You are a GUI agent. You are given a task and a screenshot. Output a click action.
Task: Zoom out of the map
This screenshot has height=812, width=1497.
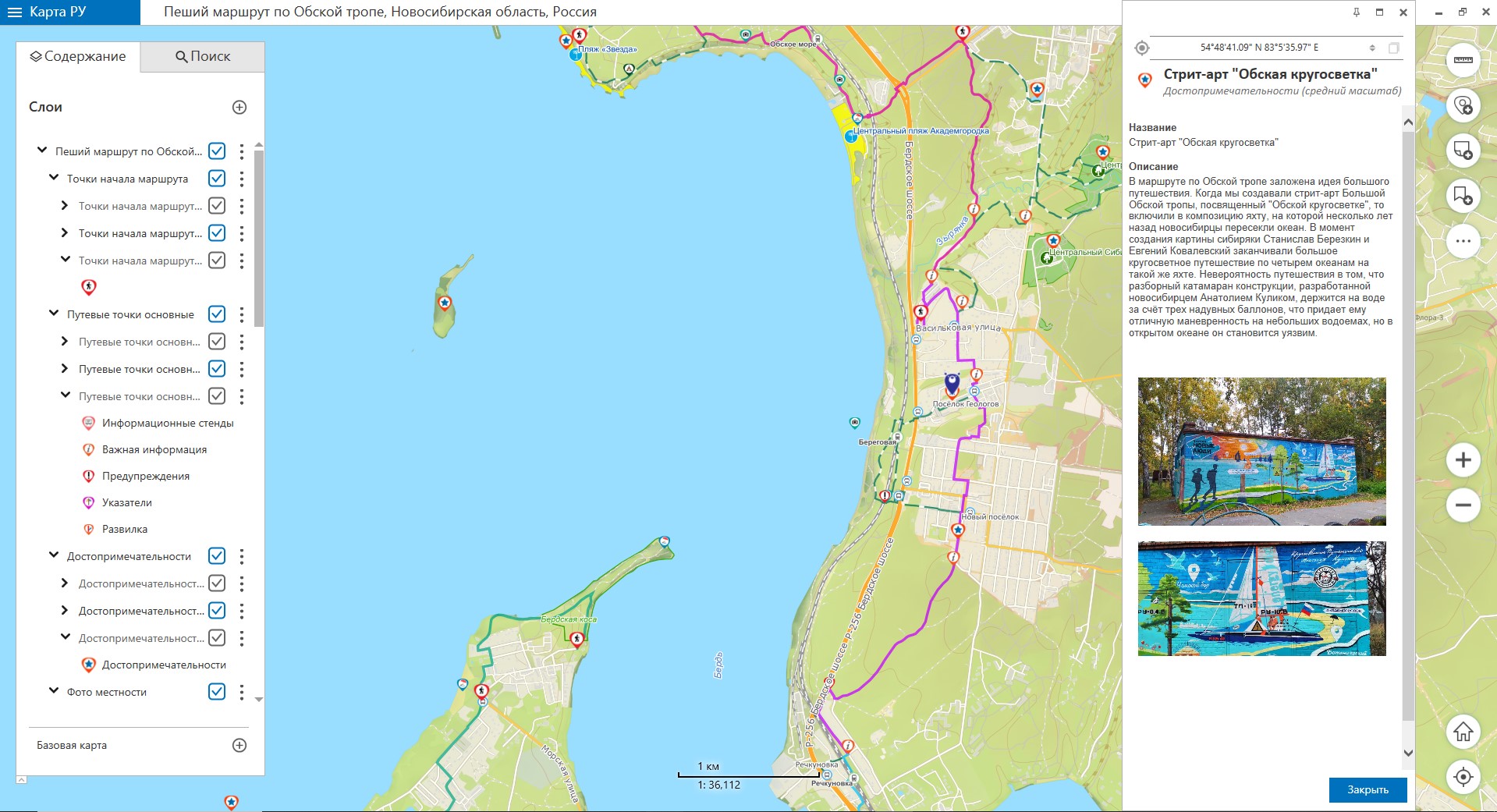[x=1463, y=505]
